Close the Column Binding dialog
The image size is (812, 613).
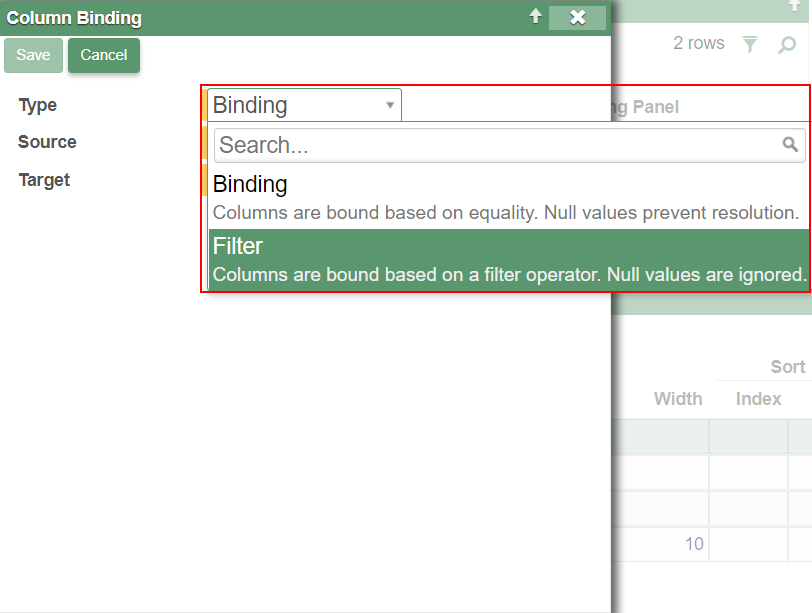(x=577, y=17)
